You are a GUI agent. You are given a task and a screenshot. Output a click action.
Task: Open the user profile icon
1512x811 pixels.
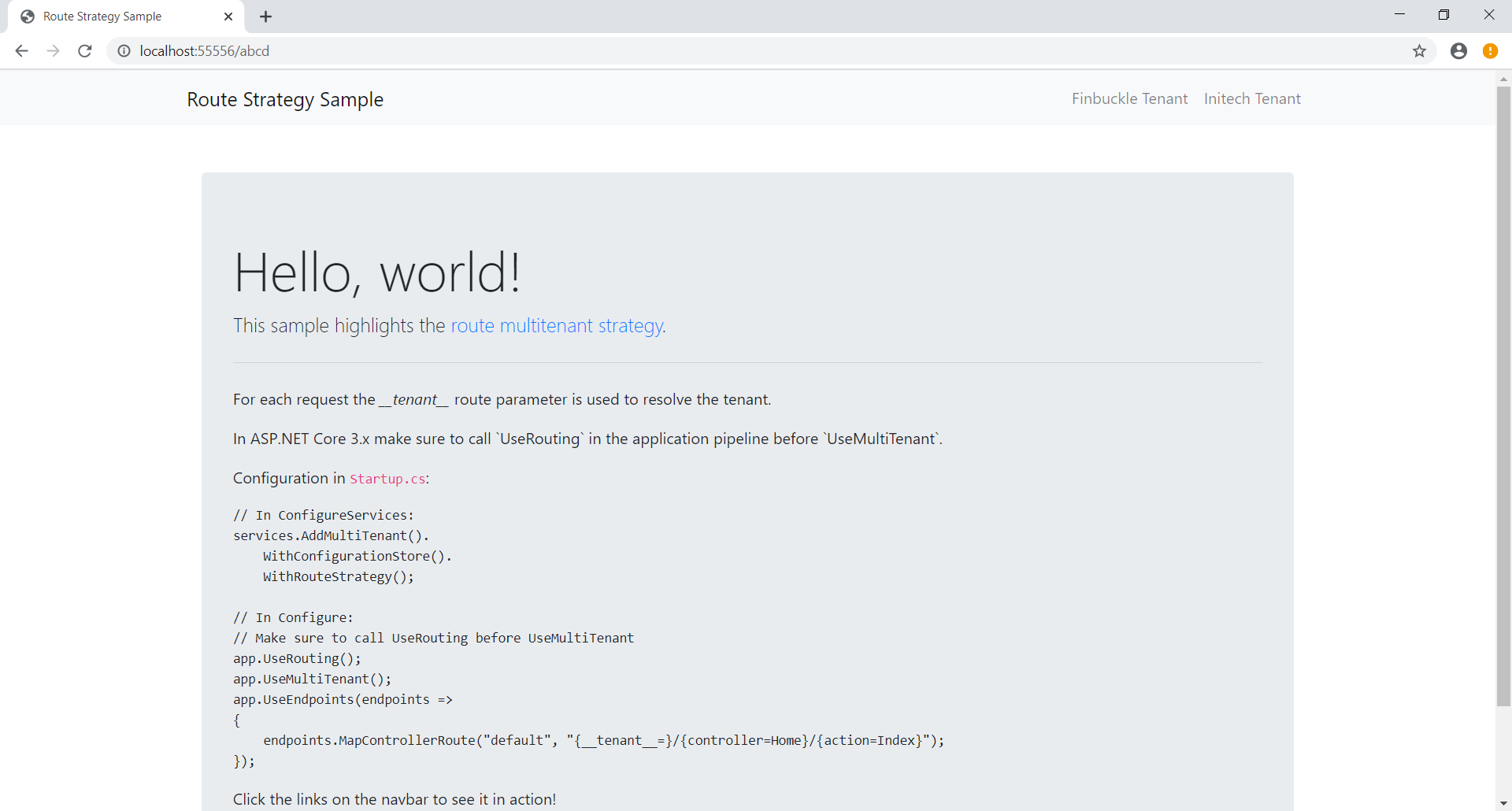coord(1458,51)
